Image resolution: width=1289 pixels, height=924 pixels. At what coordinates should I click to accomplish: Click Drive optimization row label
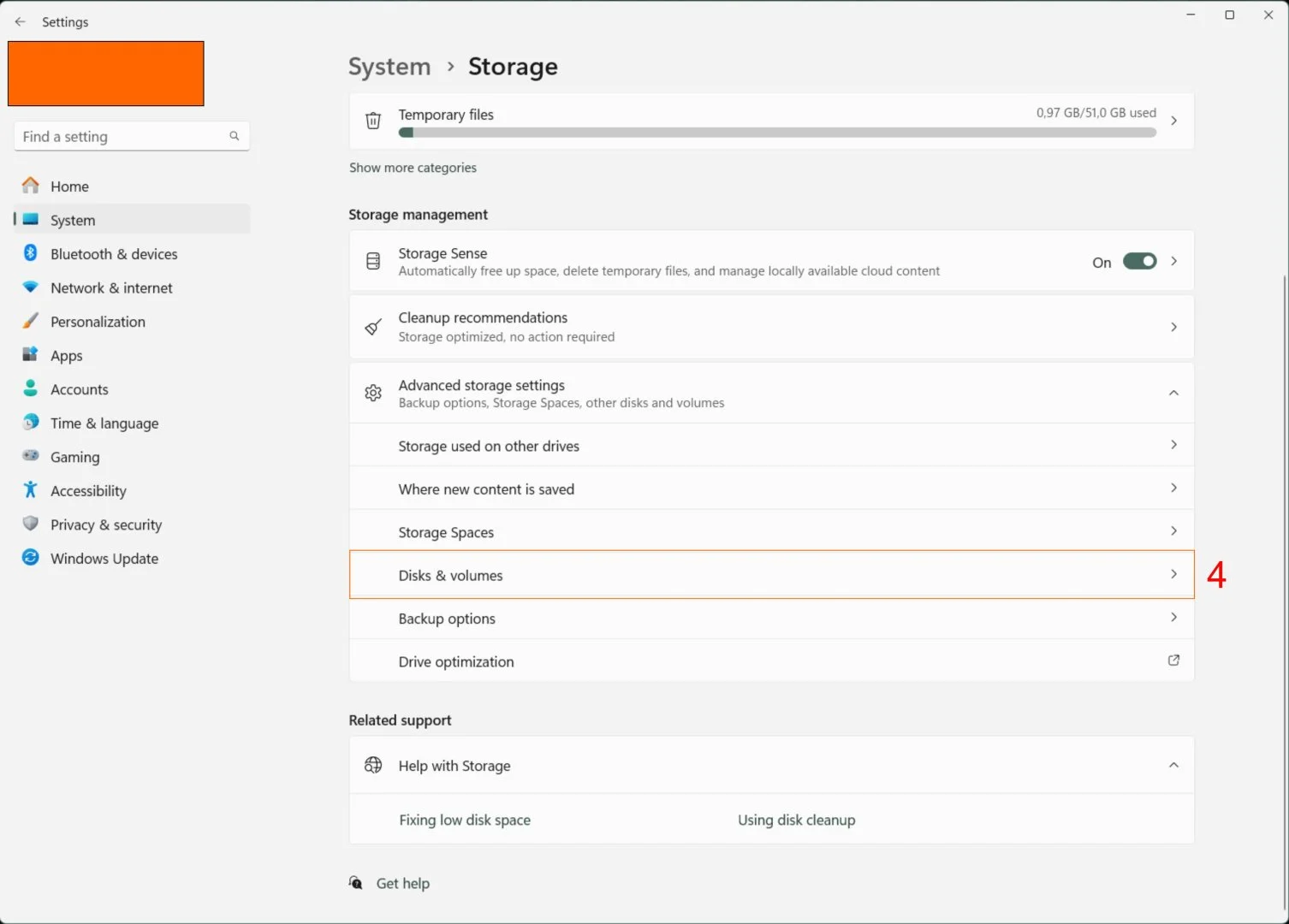point(456,661)
